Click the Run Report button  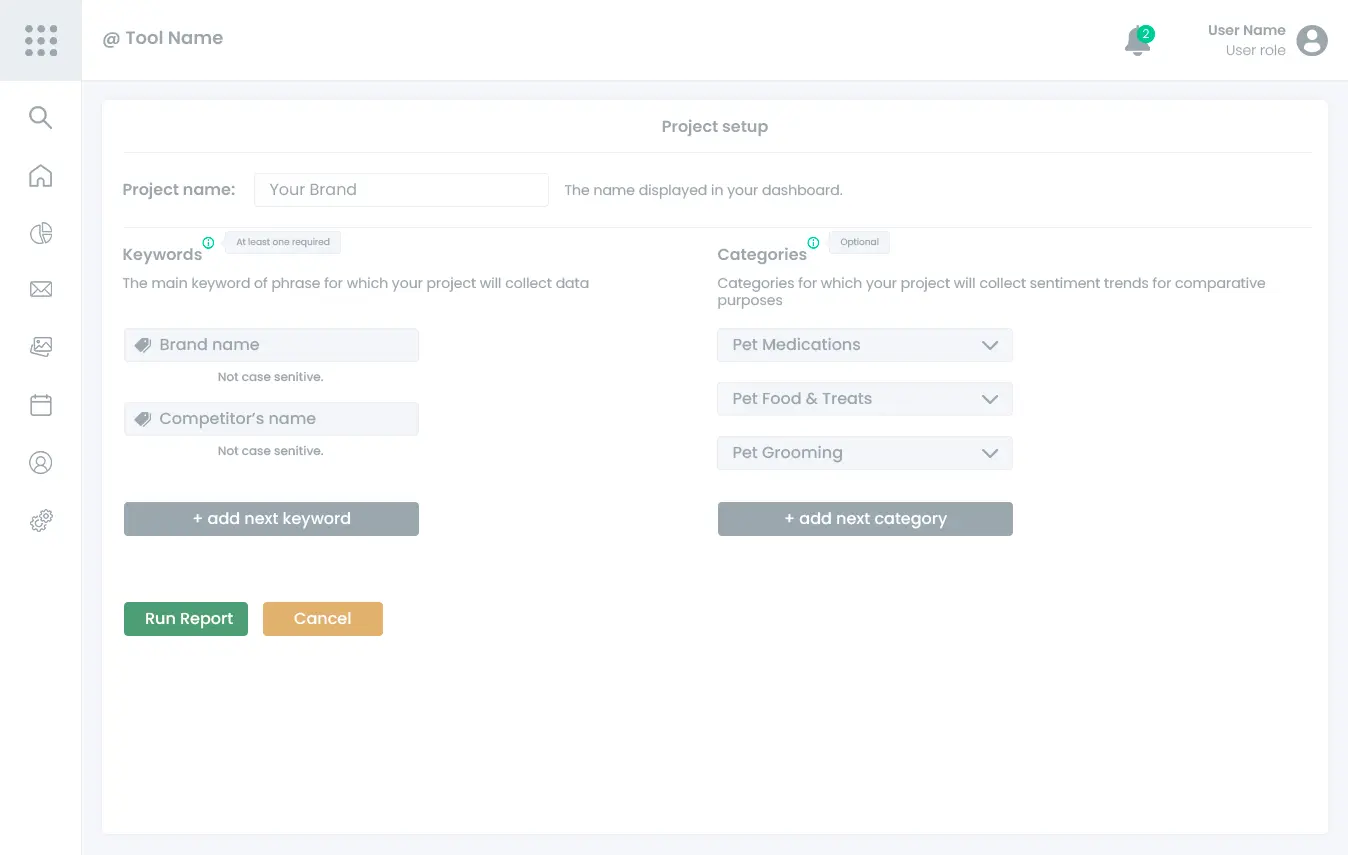(186, 619)
